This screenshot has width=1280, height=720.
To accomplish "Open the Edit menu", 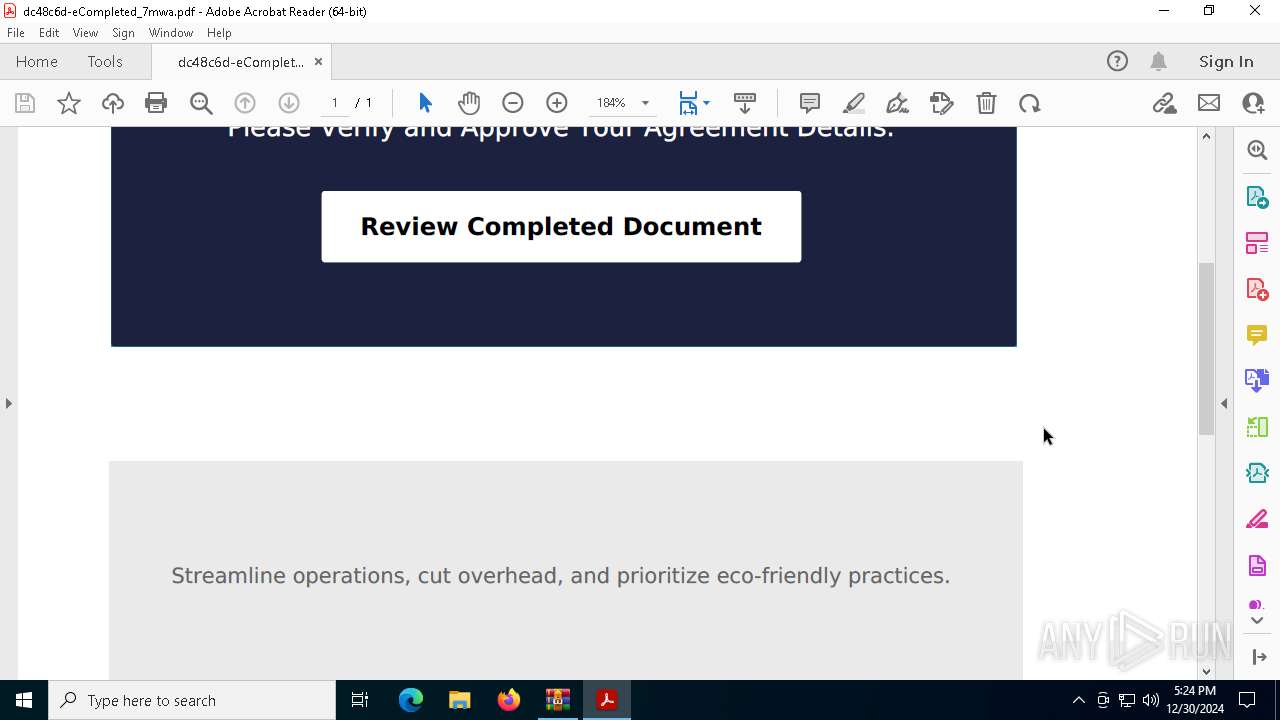I will point(49,33).
